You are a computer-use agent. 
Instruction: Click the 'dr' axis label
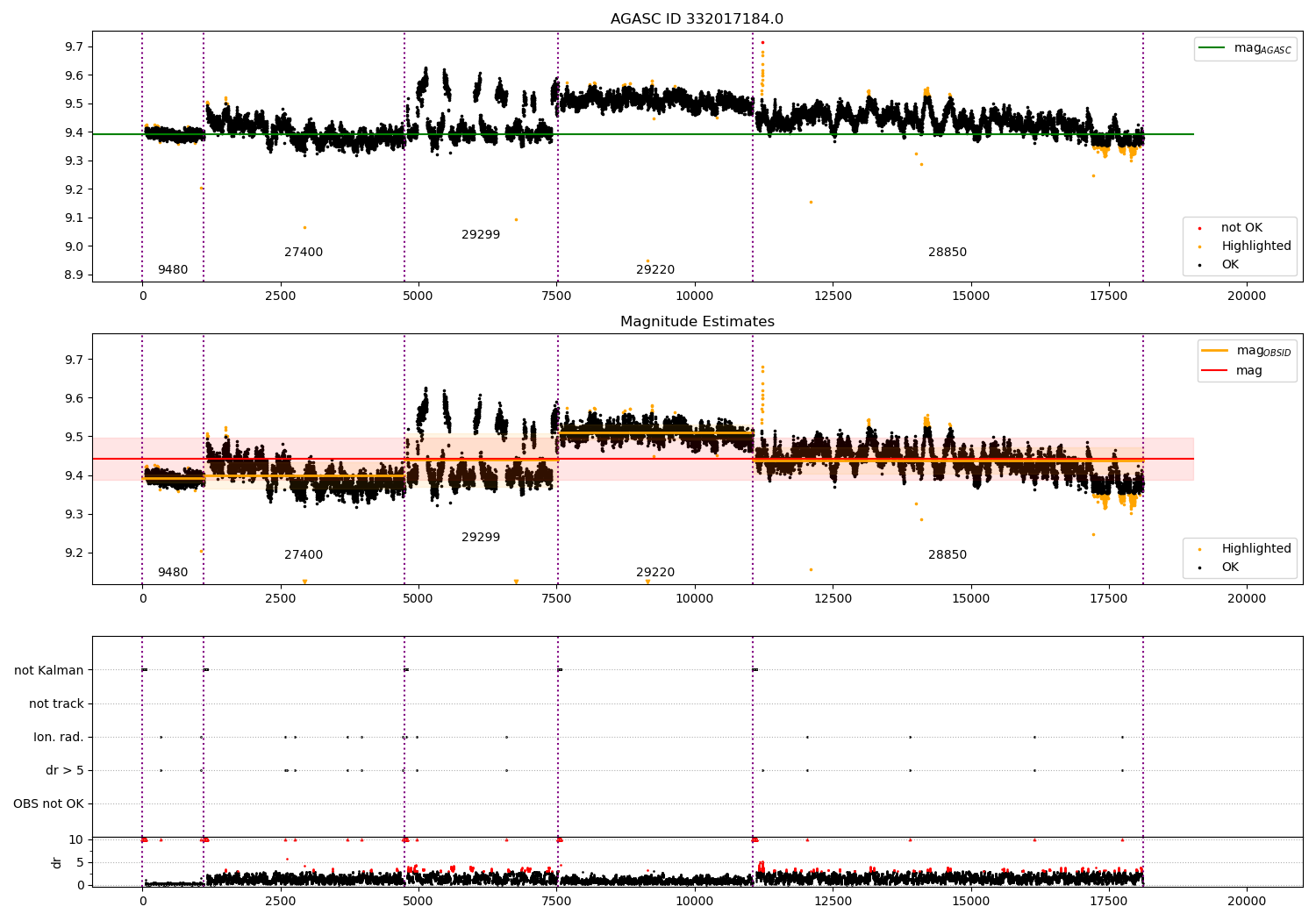click(57, 862)
